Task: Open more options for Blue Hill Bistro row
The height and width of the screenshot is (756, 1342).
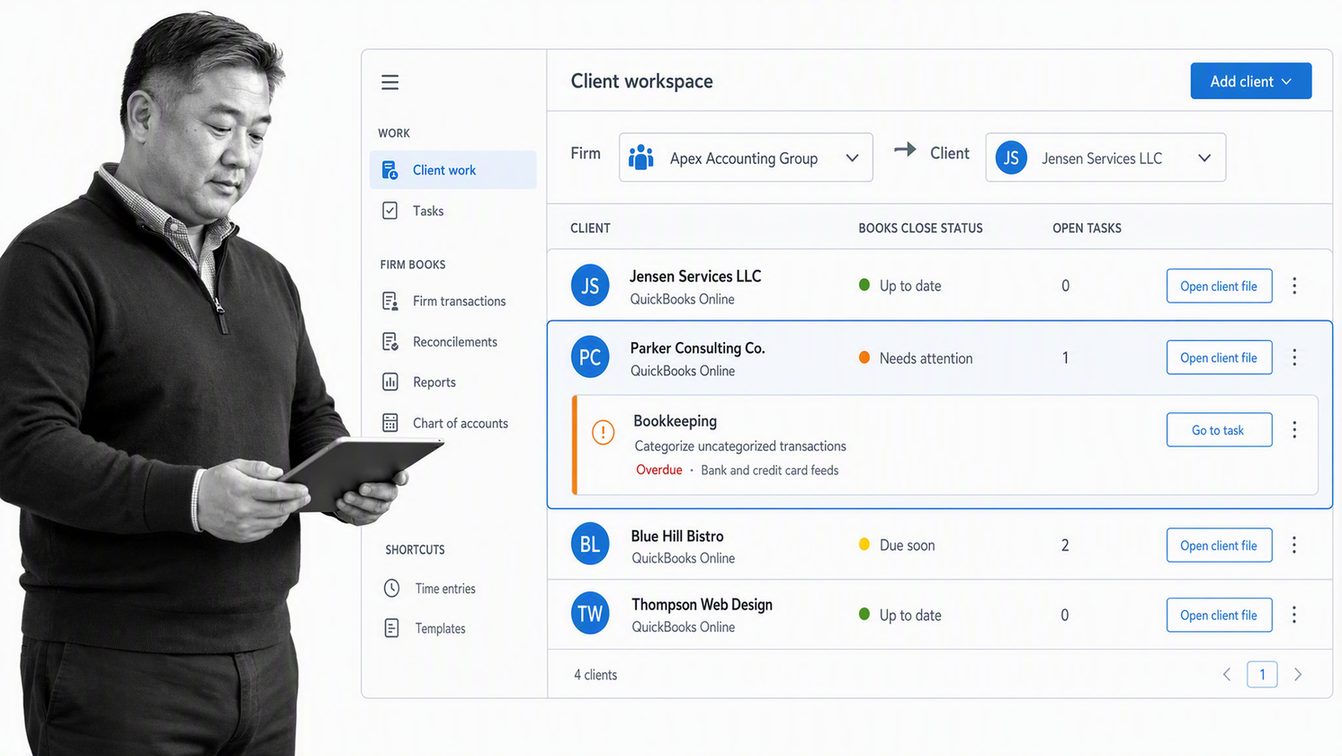Action: coord(1294,545)
